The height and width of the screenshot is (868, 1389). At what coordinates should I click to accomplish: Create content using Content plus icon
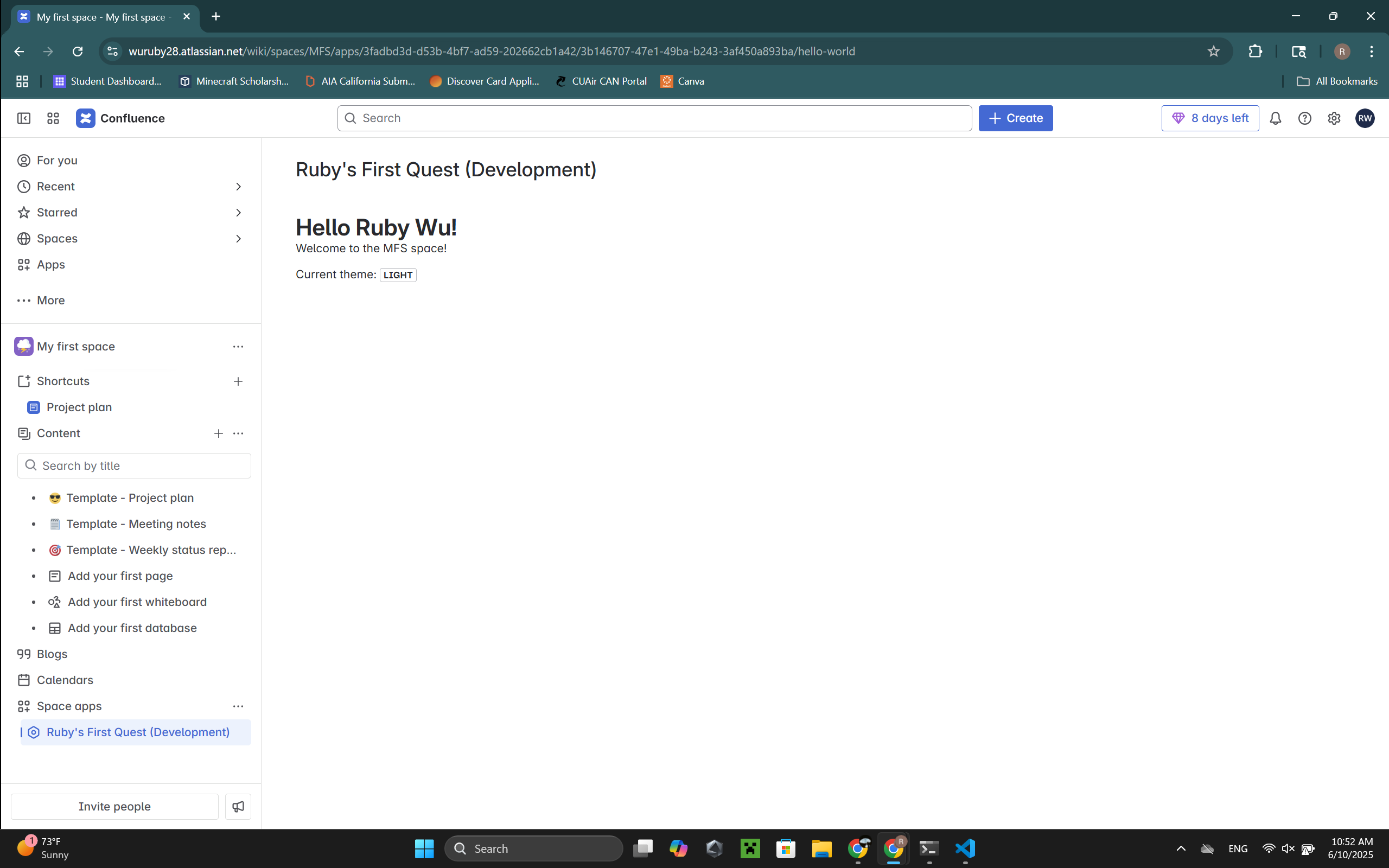click(219, 433)
